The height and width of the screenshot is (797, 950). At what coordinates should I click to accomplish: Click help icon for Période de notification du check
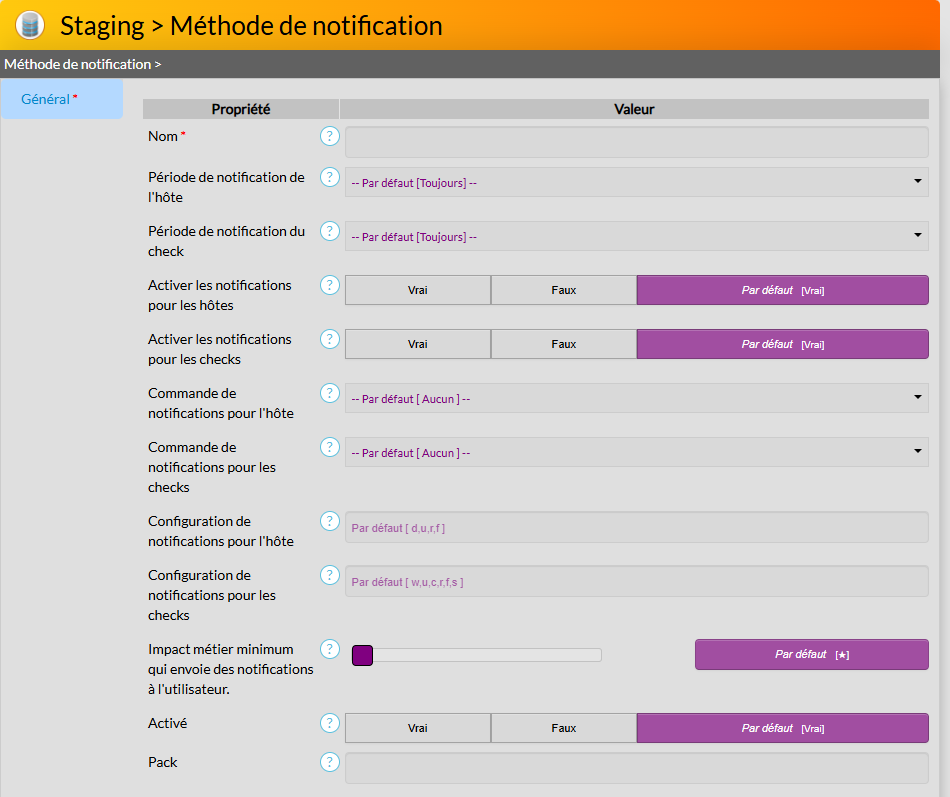pyautogui.click(x=330, y=231)
